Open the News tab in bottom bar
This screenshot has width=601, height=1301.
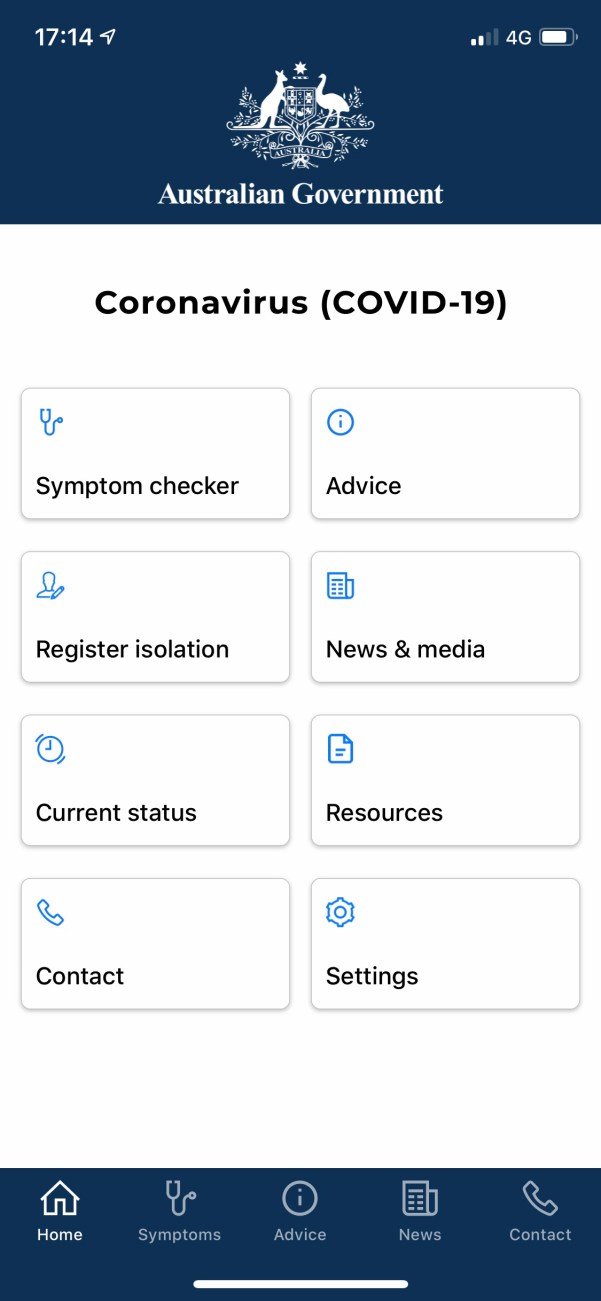[420, 1211]
